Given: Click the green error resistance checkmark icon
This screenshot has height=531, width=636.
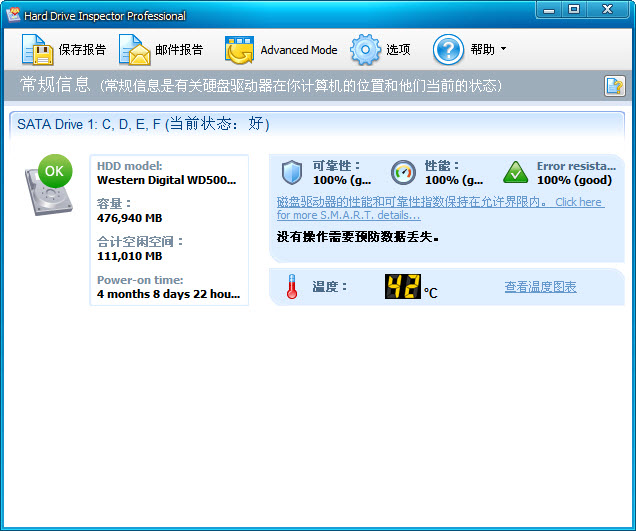Looking at the screenshot, I should [515, 173].
